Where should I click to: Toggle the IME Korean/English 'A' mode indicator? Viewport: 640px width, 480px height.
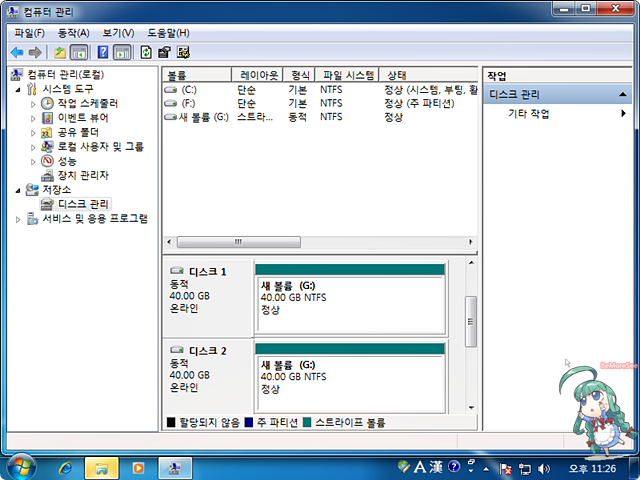[421, 467]
